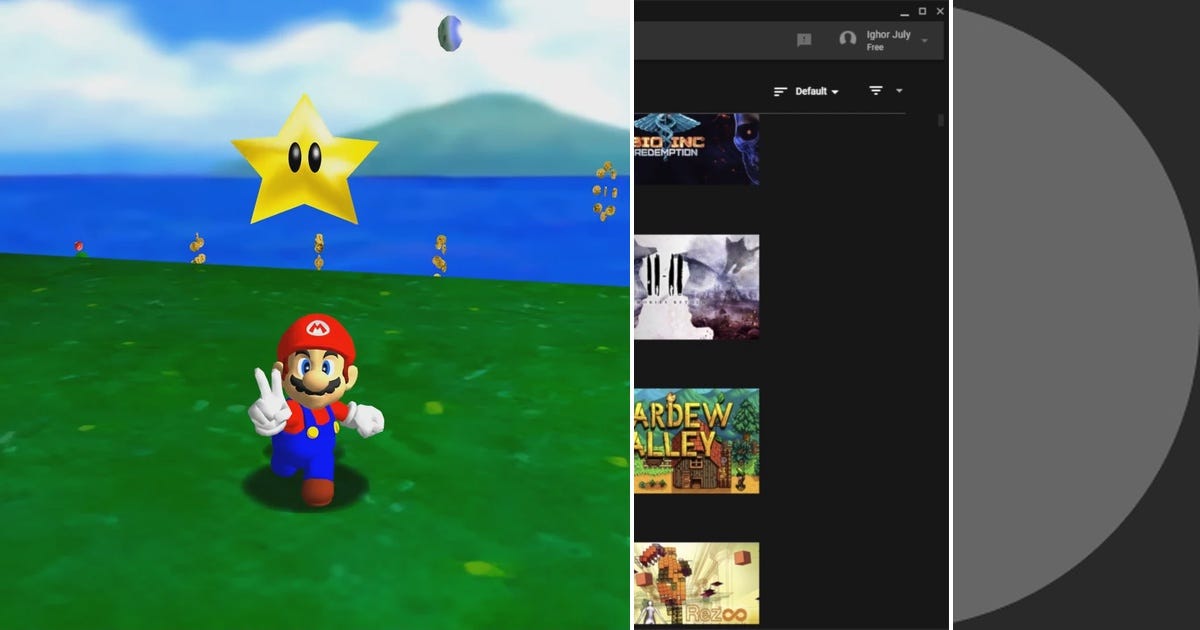Click the maximize window icon

point(922,11)
